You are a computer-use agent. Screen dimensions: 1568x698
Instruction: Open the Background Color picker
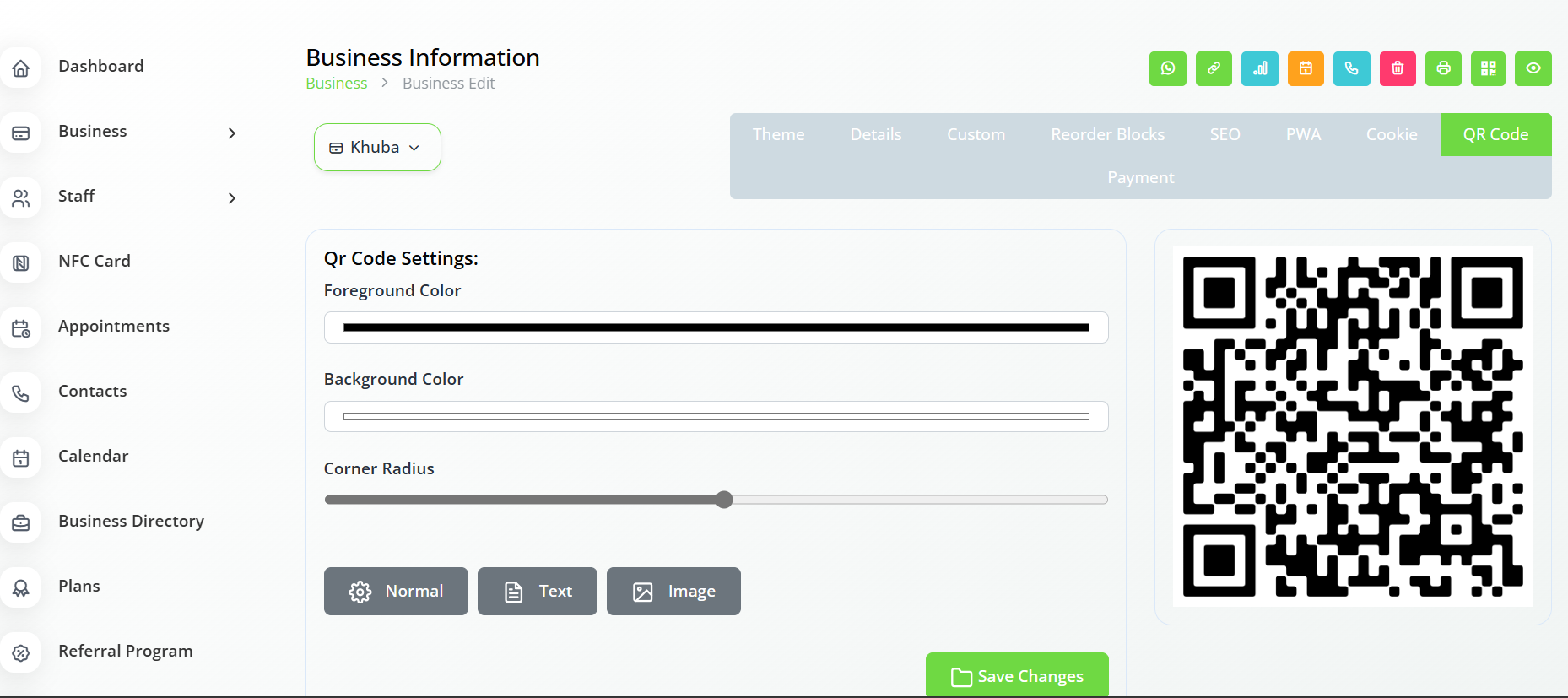716,417
